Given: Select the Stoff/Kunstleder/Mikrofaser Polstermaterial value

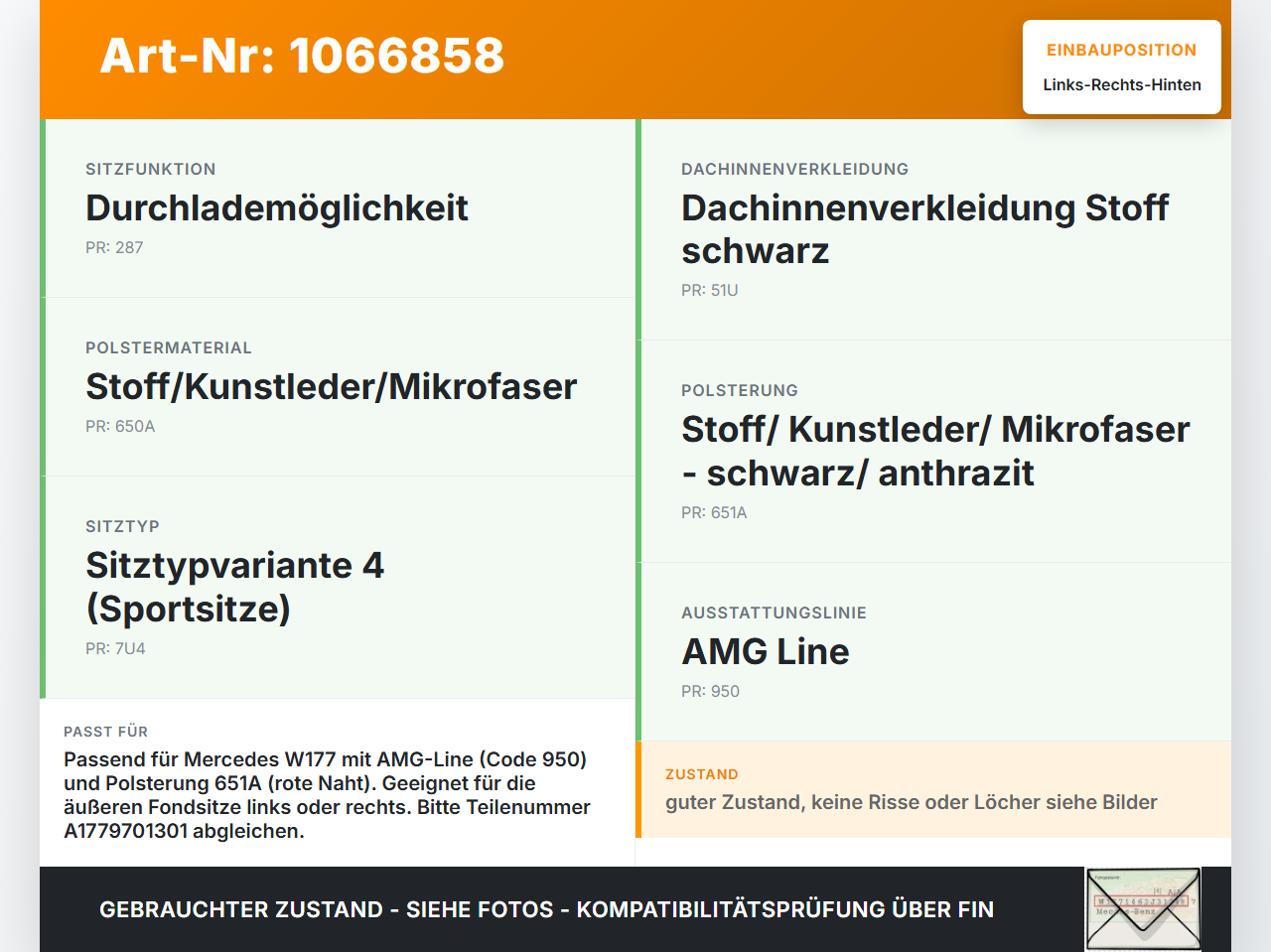Looking at the screenshot, I should coord(331,387).
